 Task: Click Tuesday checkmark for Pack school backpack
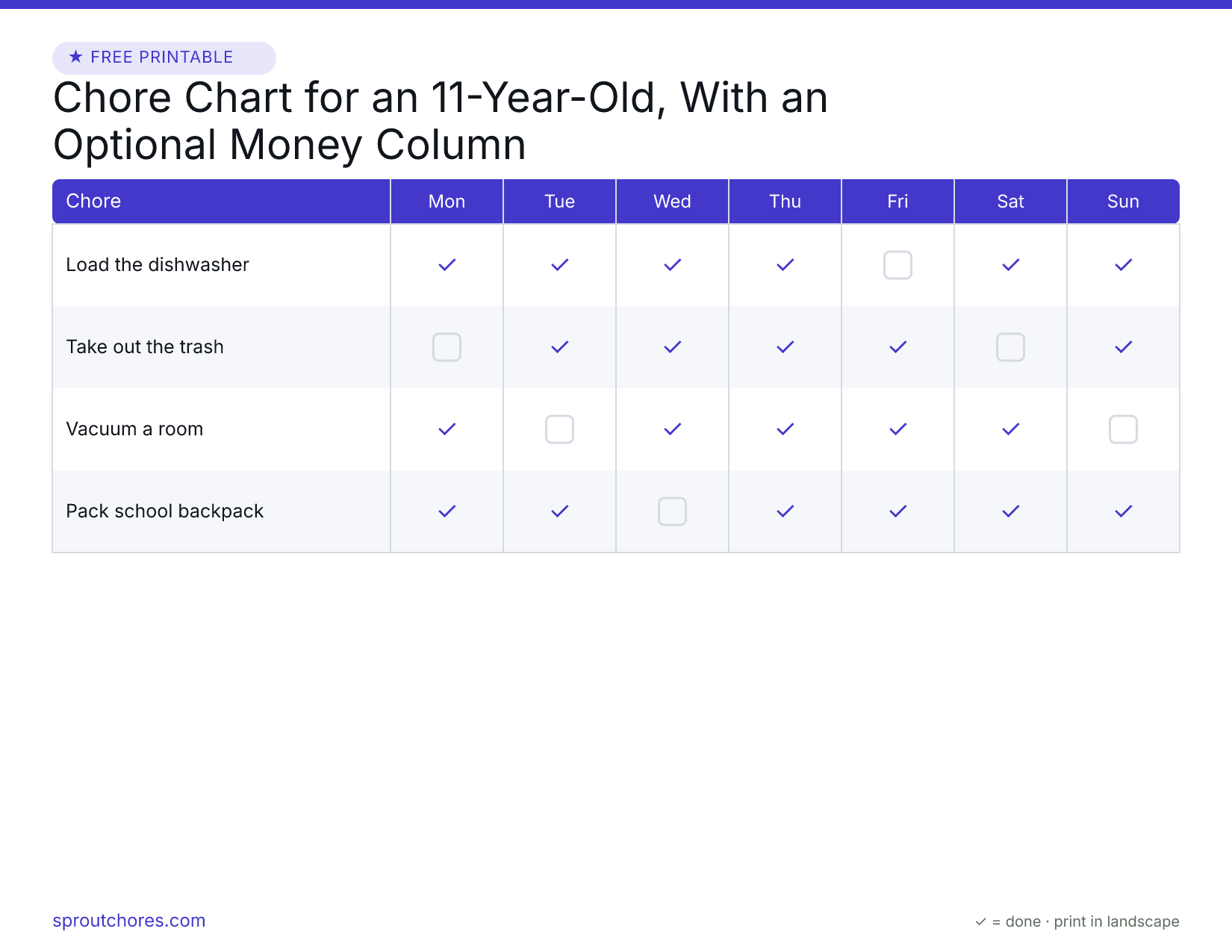(559, 511)
